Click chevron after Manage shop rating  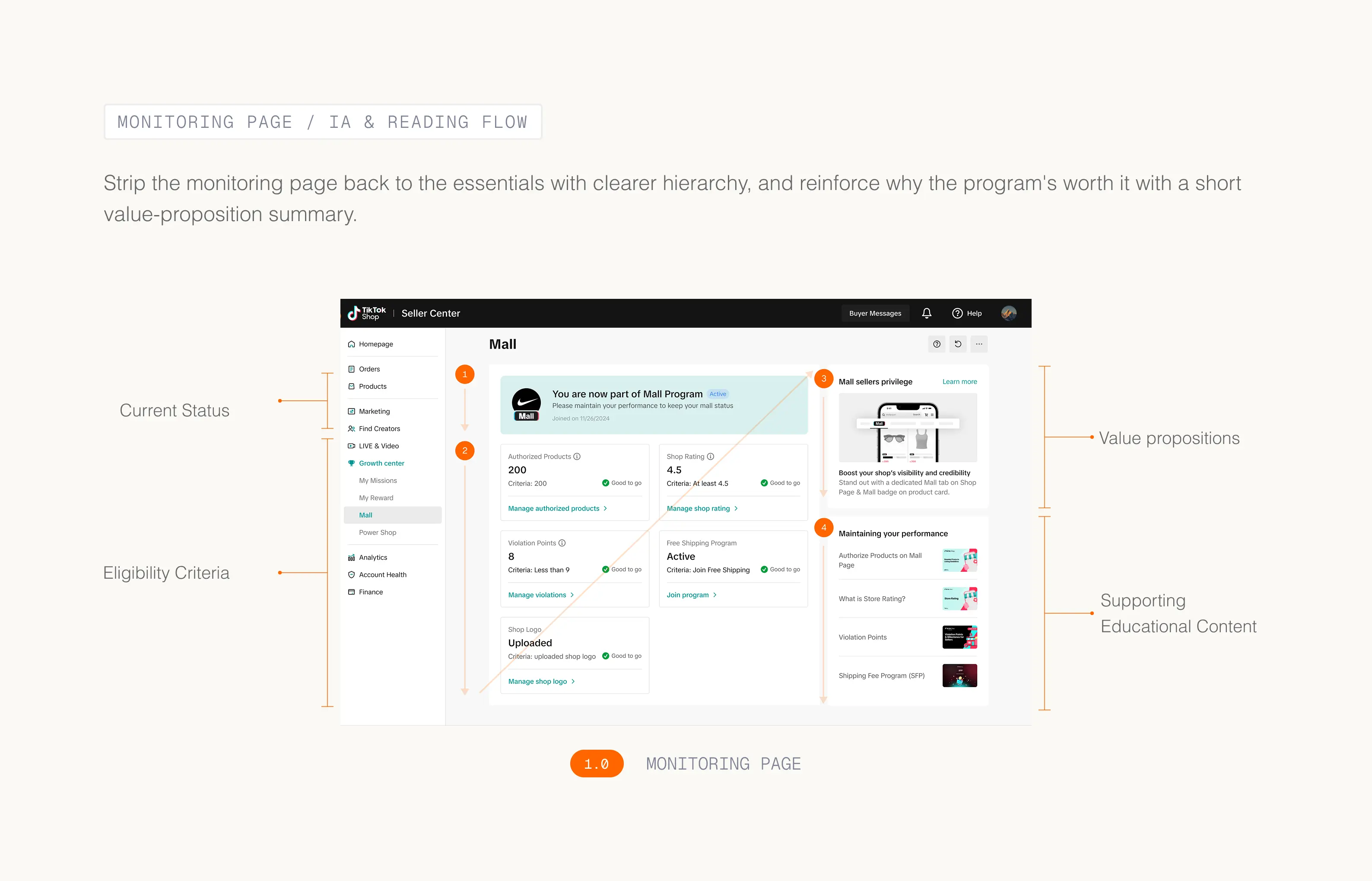tap(736, 508)
